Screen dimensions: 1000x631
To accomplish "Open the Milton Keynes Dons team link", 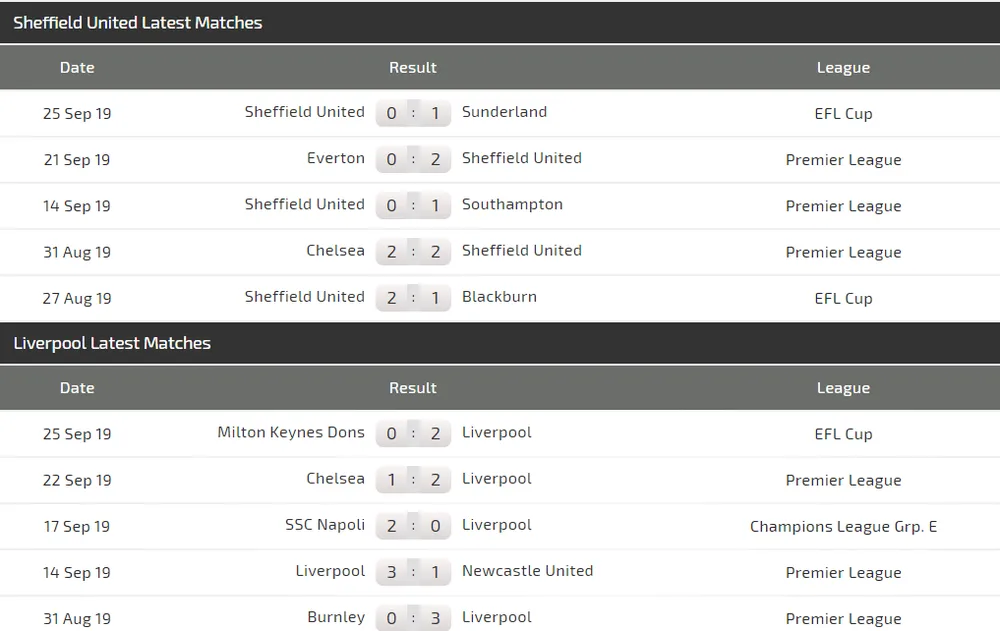I will [291, 432].
